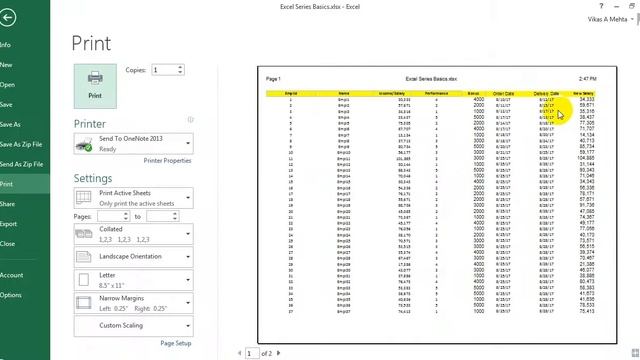
Task: Increment the Pages from spinner
Action: (x=126, y=214)
